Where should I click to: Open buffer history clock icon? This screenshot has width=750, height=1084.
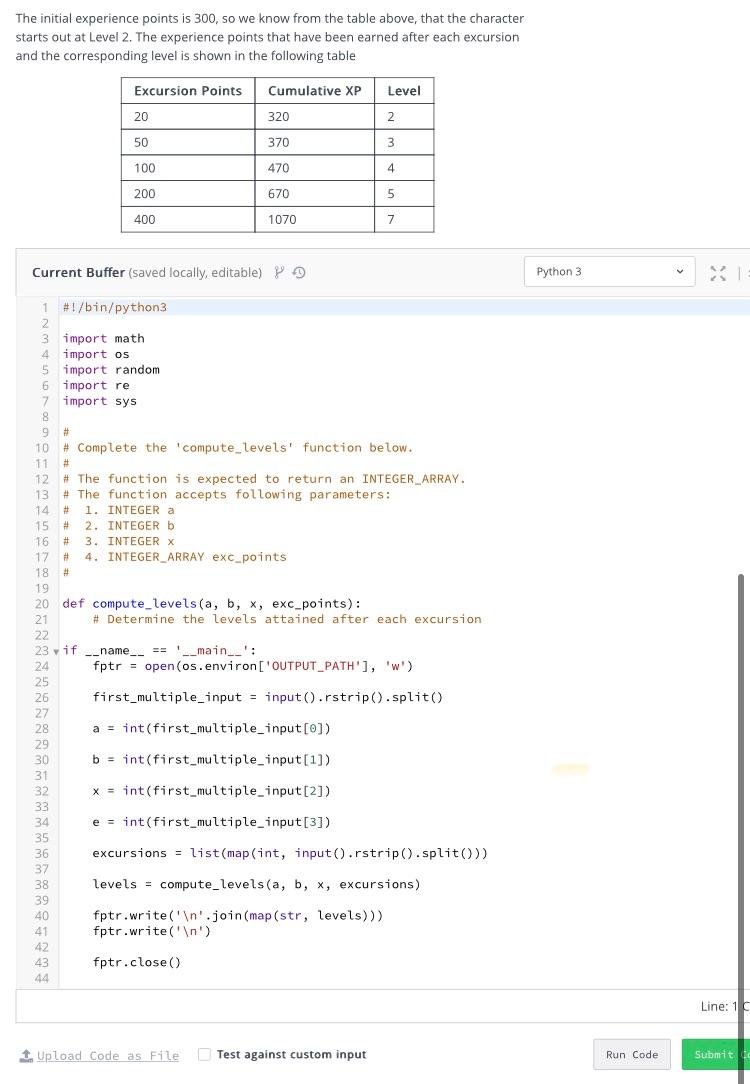pyautogui.click(x=299, y=272)
